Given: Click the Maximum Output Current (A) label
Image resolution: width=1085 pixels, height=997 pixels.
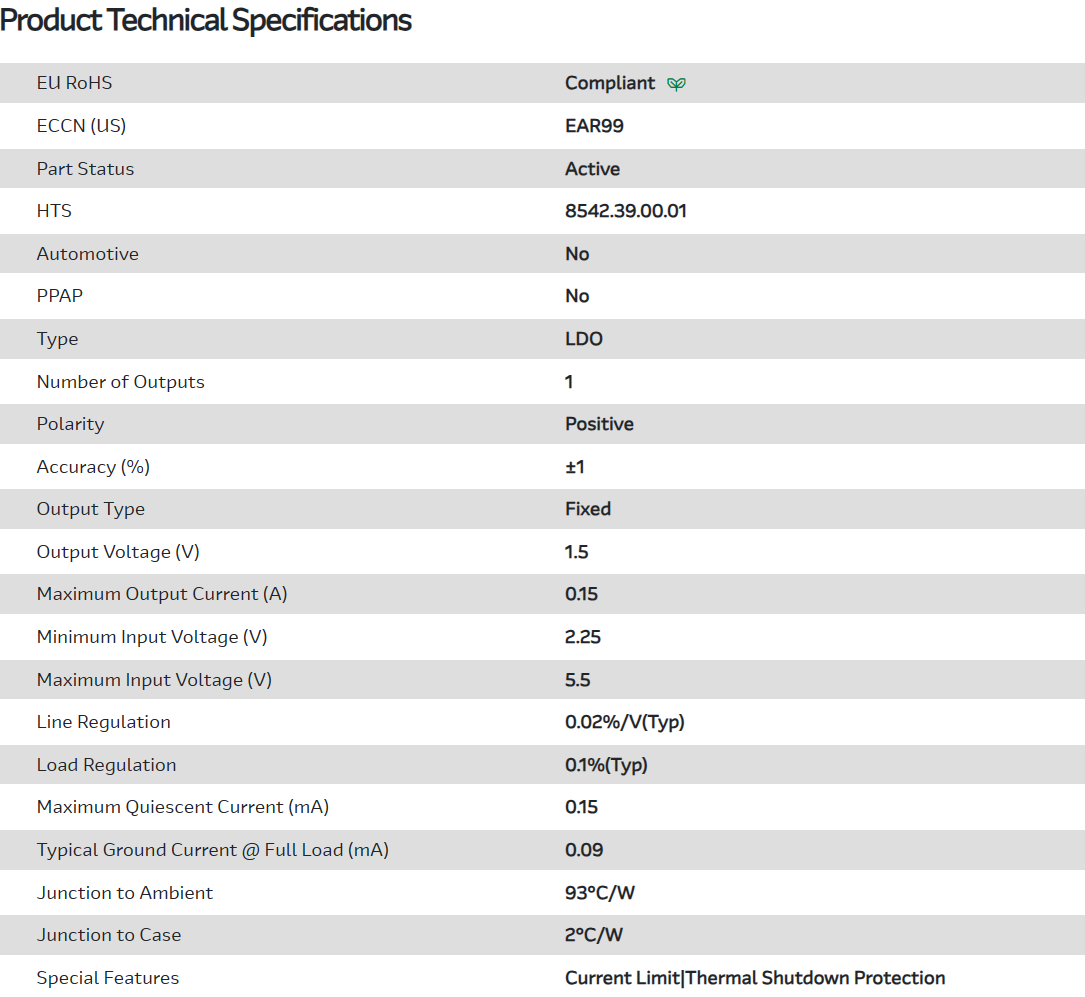Looking at the screenshot, I should coord(162,594).
